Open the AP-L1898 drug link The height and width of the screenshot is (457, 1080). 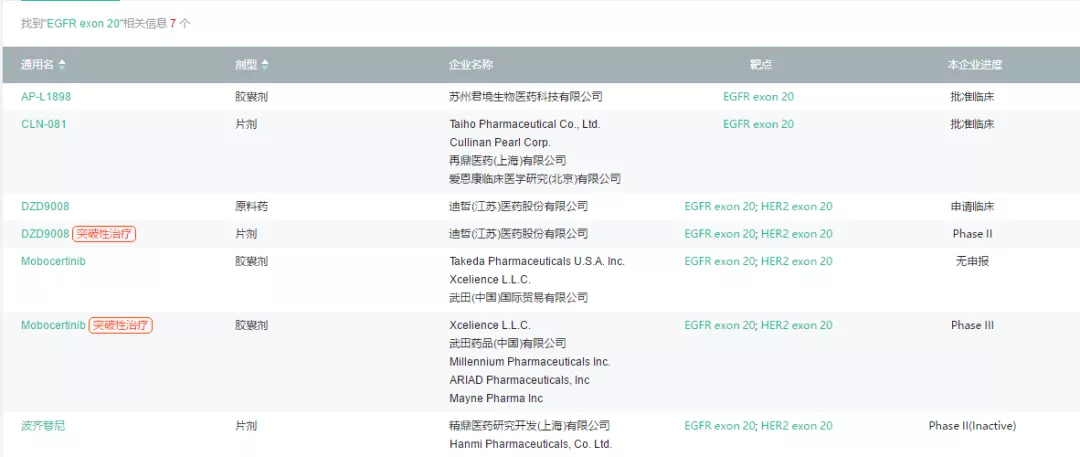[x=45, y=97]
